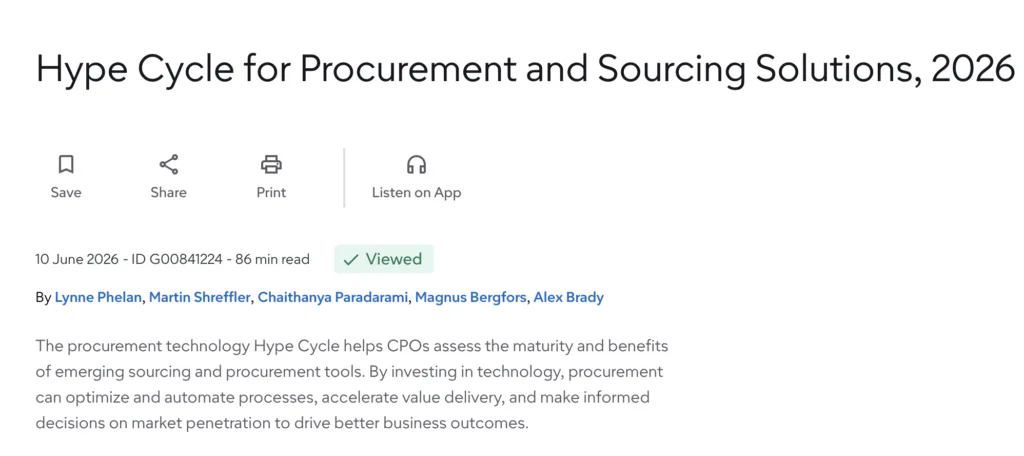1024x456 pixels.
Task: Open author Lynne Phelan's profile
Action: [98, 298]
